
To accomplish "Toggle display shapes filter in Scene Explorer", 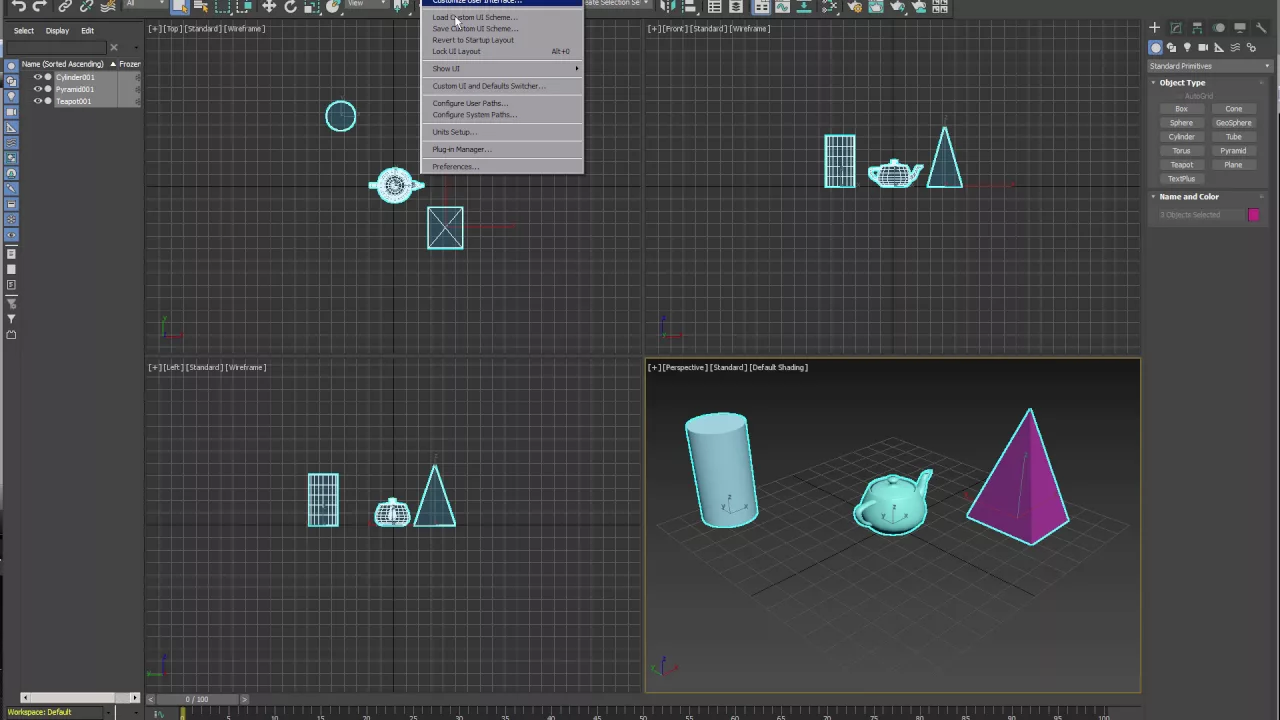I will click(x=11, y=81).
